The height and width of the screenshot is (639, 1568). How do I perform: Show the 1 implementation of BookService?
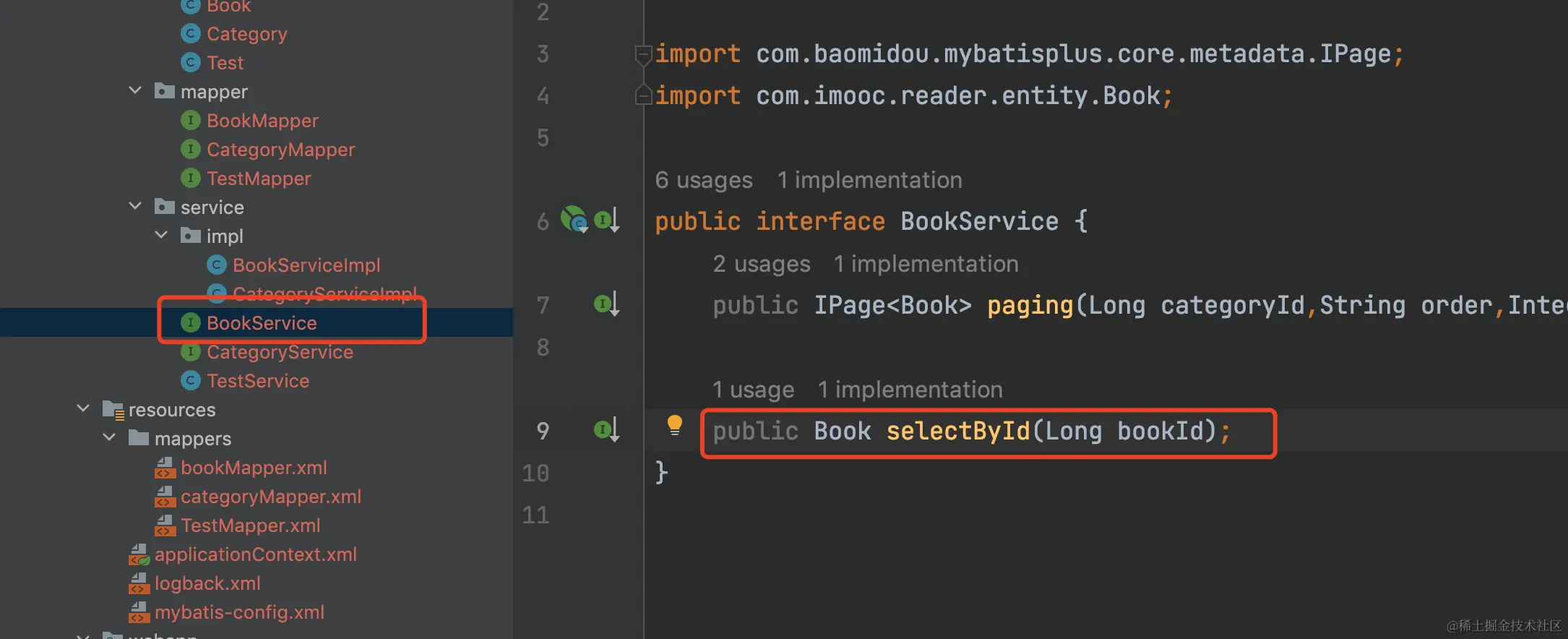pos(869,180)
